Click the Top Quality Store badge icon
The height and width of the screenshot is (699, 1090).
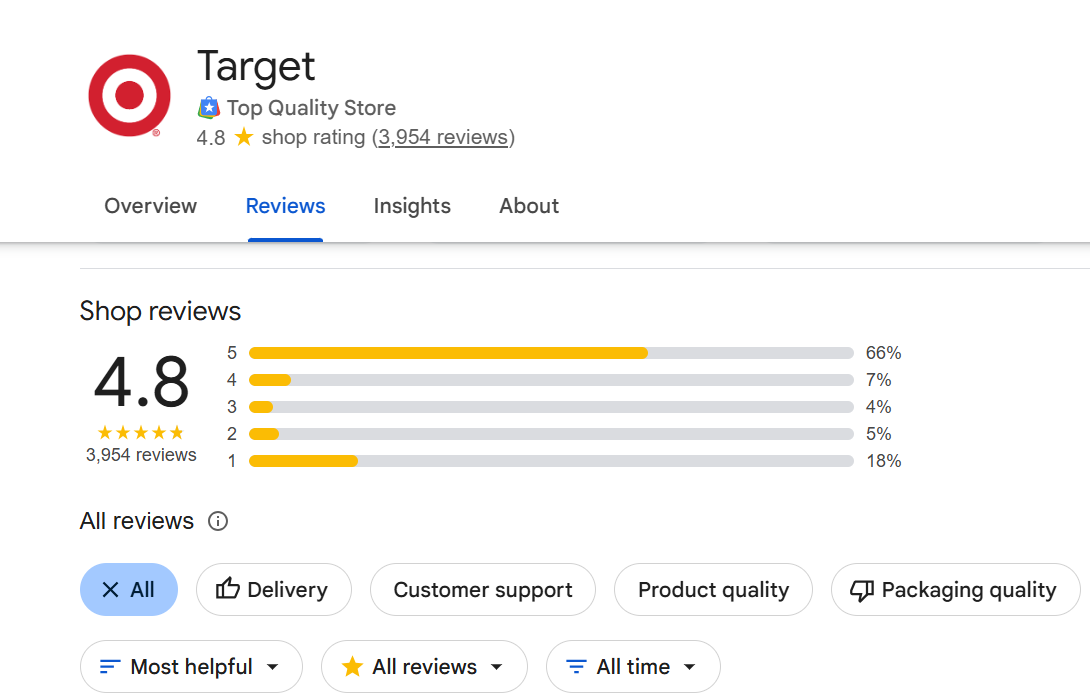click(208, 107)
